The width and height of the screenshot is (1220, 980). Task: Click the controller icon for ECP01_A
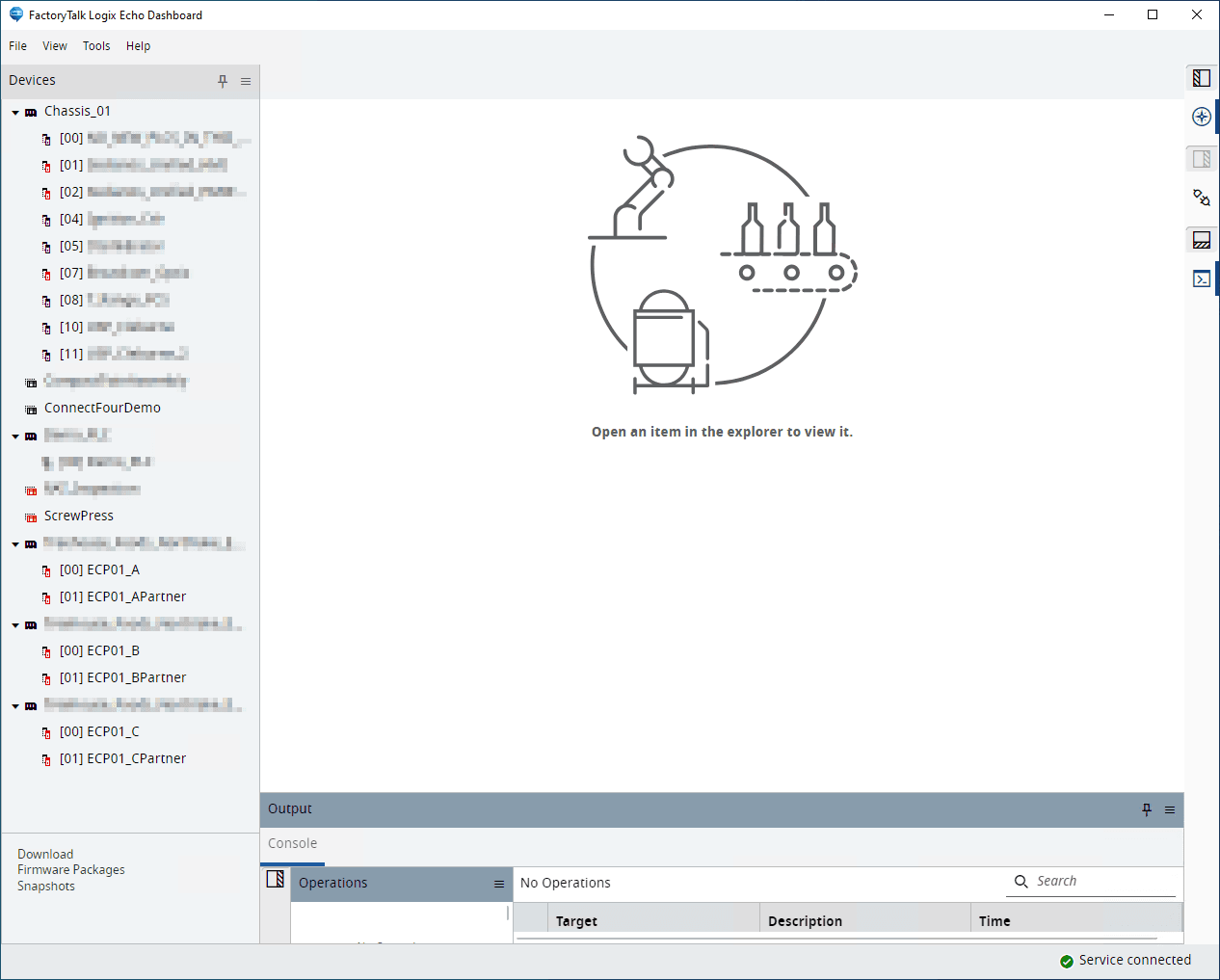46,570
